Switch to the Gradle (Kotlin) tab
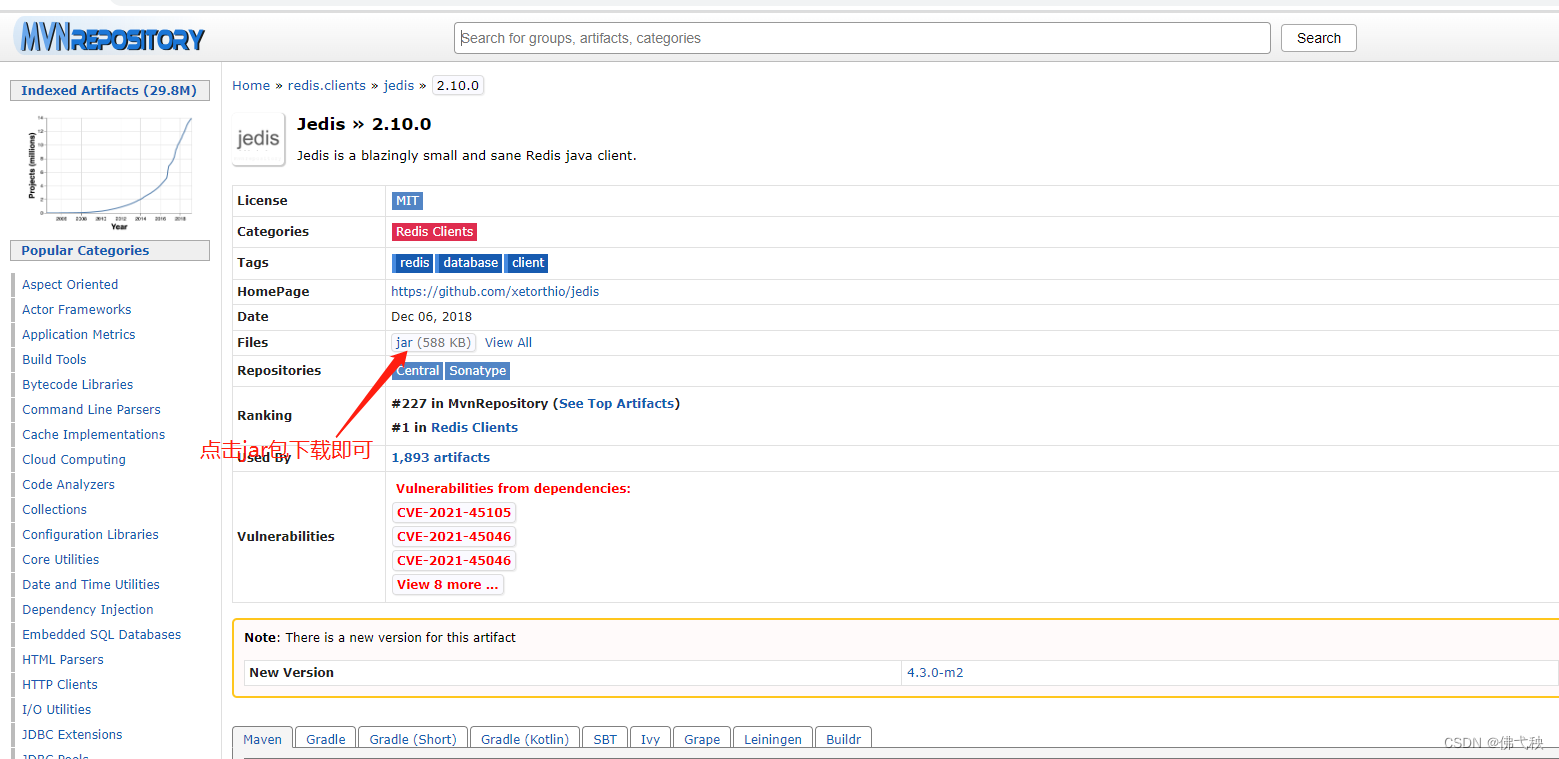This screenshot has width=1559, height=759. coord(525,740)
